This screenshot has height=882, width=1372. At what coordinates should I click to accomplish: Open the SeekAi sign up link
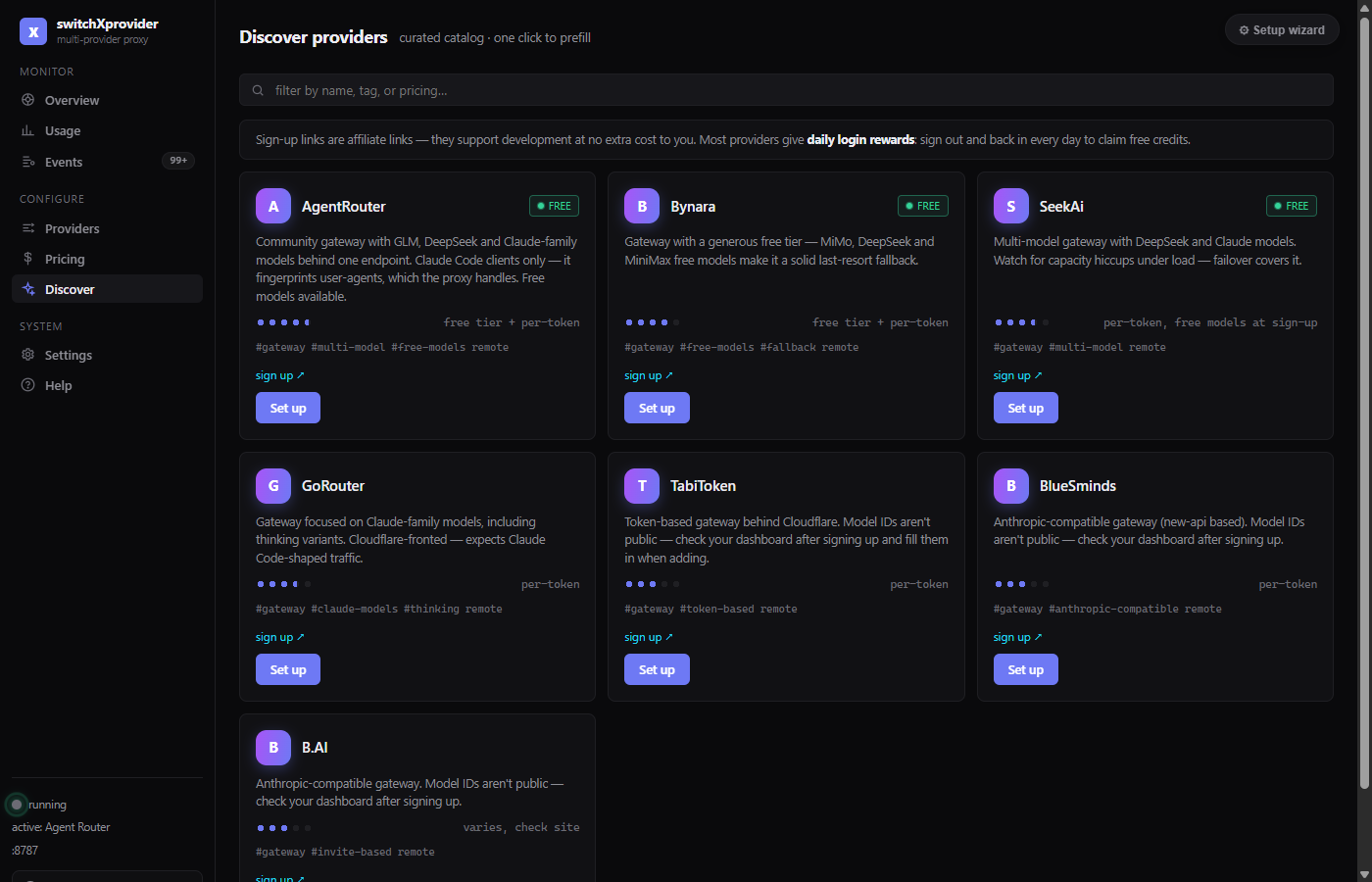pyautogui.click(x=1018, y=375)
